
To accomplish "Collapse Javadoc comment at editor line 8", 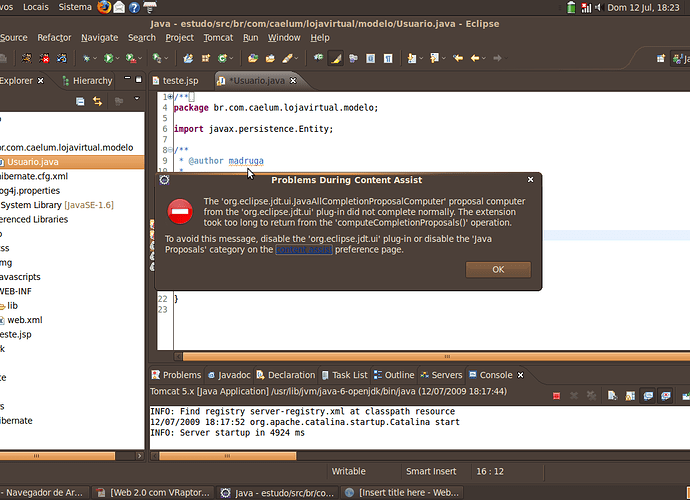I will (170, 150).
